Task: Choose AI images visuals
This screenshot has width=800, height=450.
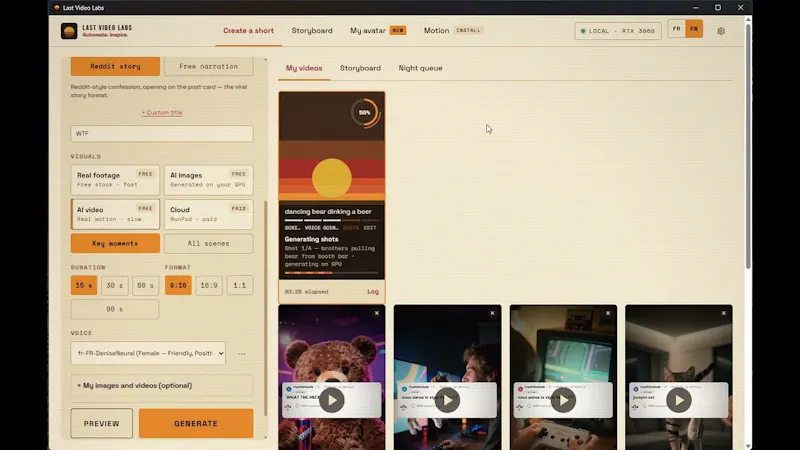Action: point(209,180)
